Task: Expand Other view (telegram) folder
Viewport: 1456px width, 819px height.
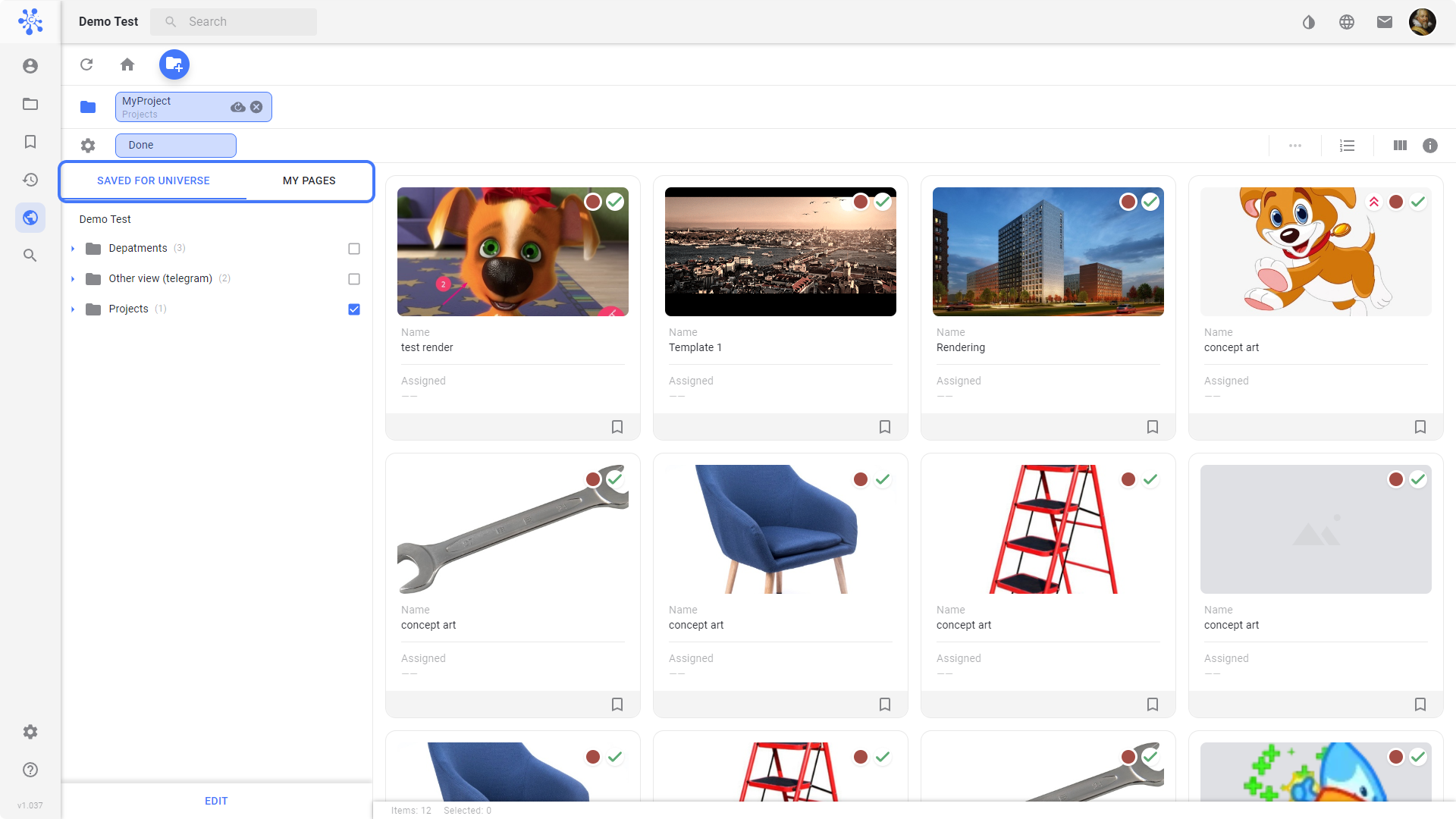Action: (x=73, y=279)
